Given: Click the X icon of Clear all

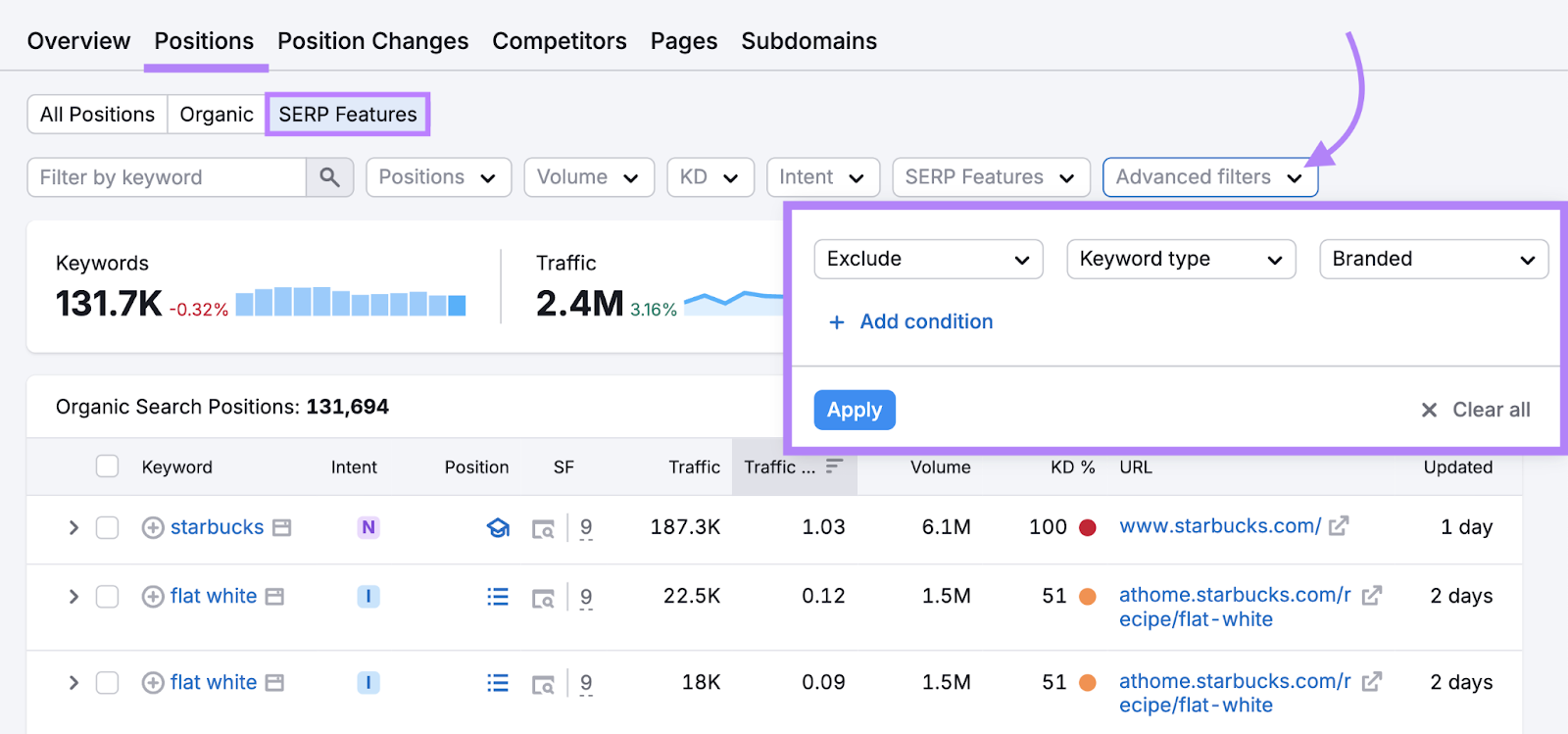Looking at the screenshot, I should pyautogui.click(x=1429, y=410).
